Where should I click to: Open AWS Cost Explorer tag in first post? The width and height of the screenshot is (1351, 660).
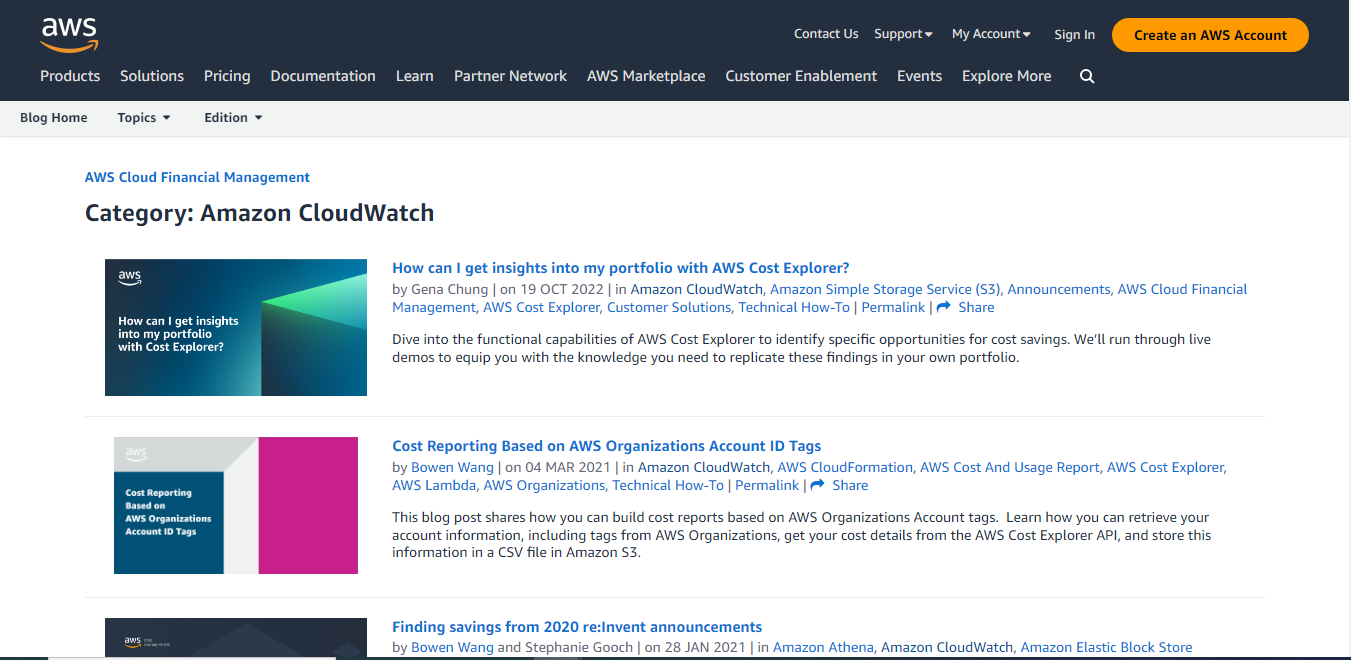[x=541, y=307]
